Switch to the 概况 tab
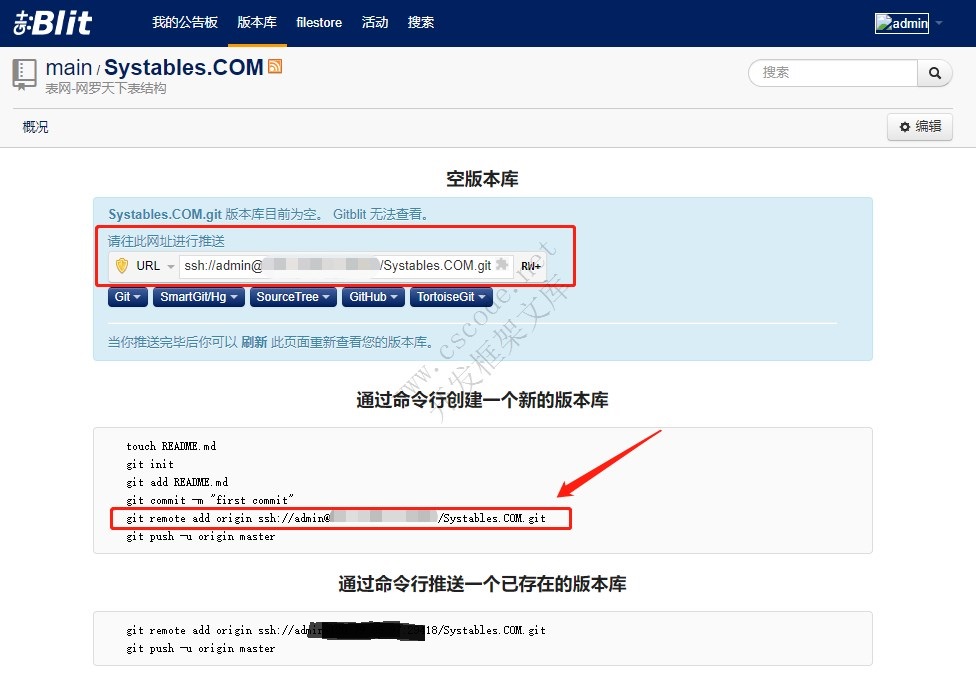 tap(35, 127)
